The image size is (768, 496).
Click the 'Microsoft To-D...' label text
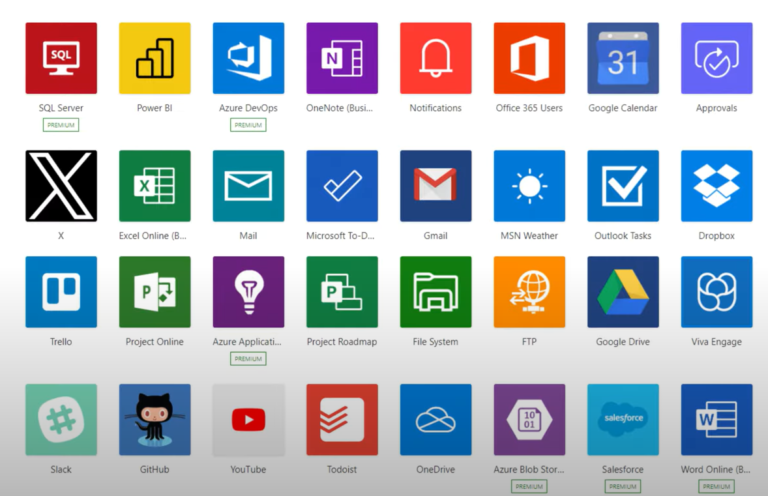tap(340, 236)
